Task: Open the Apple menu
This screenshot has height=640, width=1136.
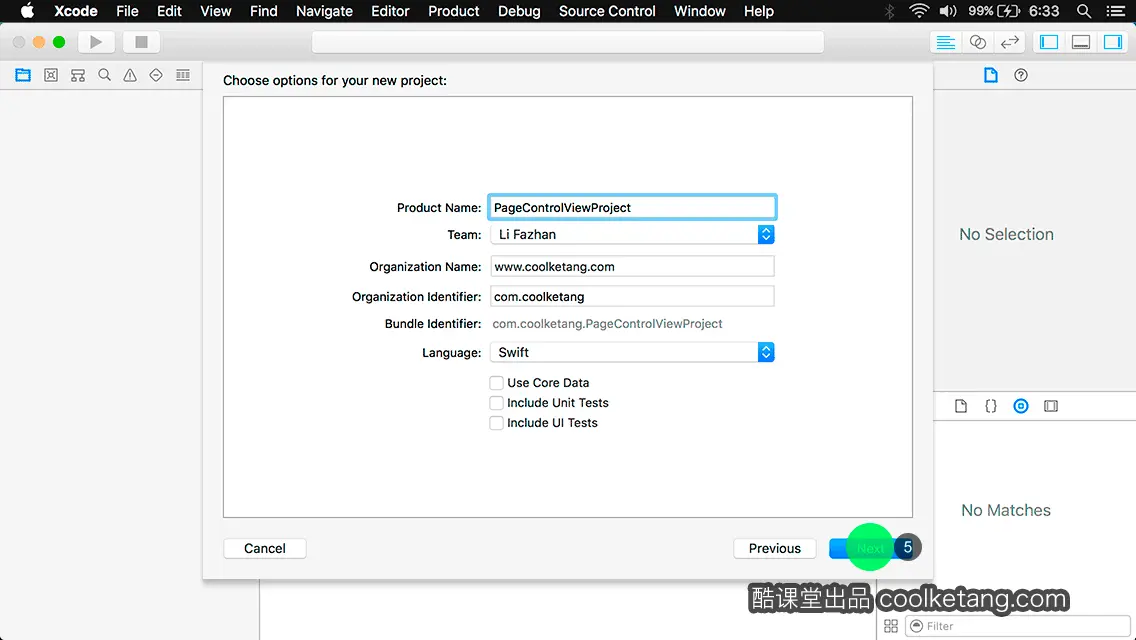Action: tap(27, 11)
